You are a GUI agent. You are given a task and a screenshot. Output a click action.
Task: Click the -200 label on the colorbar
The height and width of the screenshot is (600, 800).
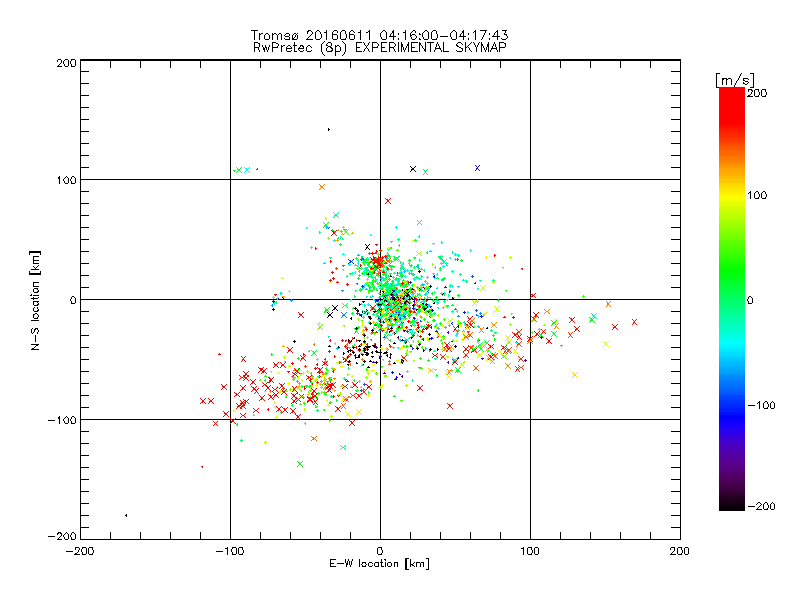pos(761,506)
